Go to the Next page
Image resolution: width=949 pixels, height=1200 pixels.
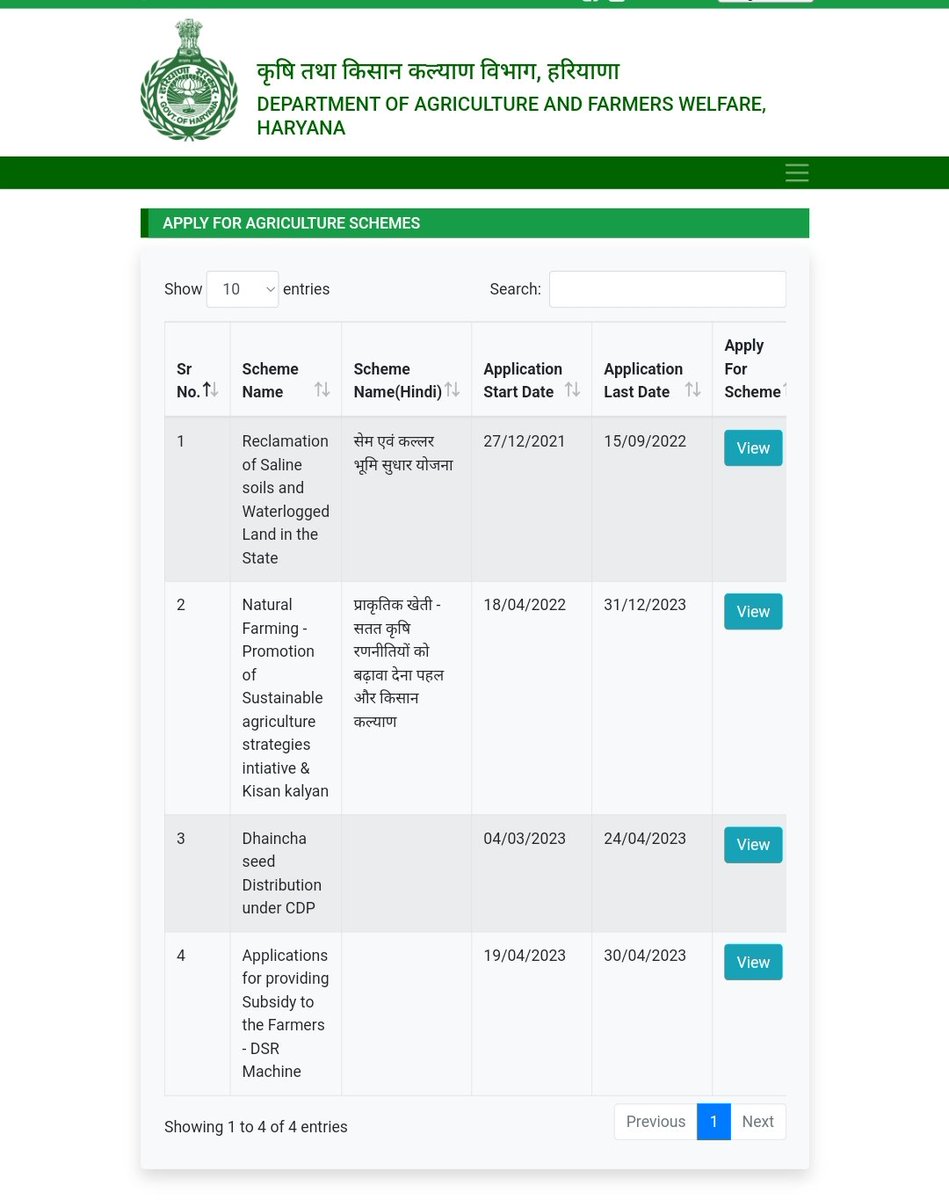tap(758, 1122)
